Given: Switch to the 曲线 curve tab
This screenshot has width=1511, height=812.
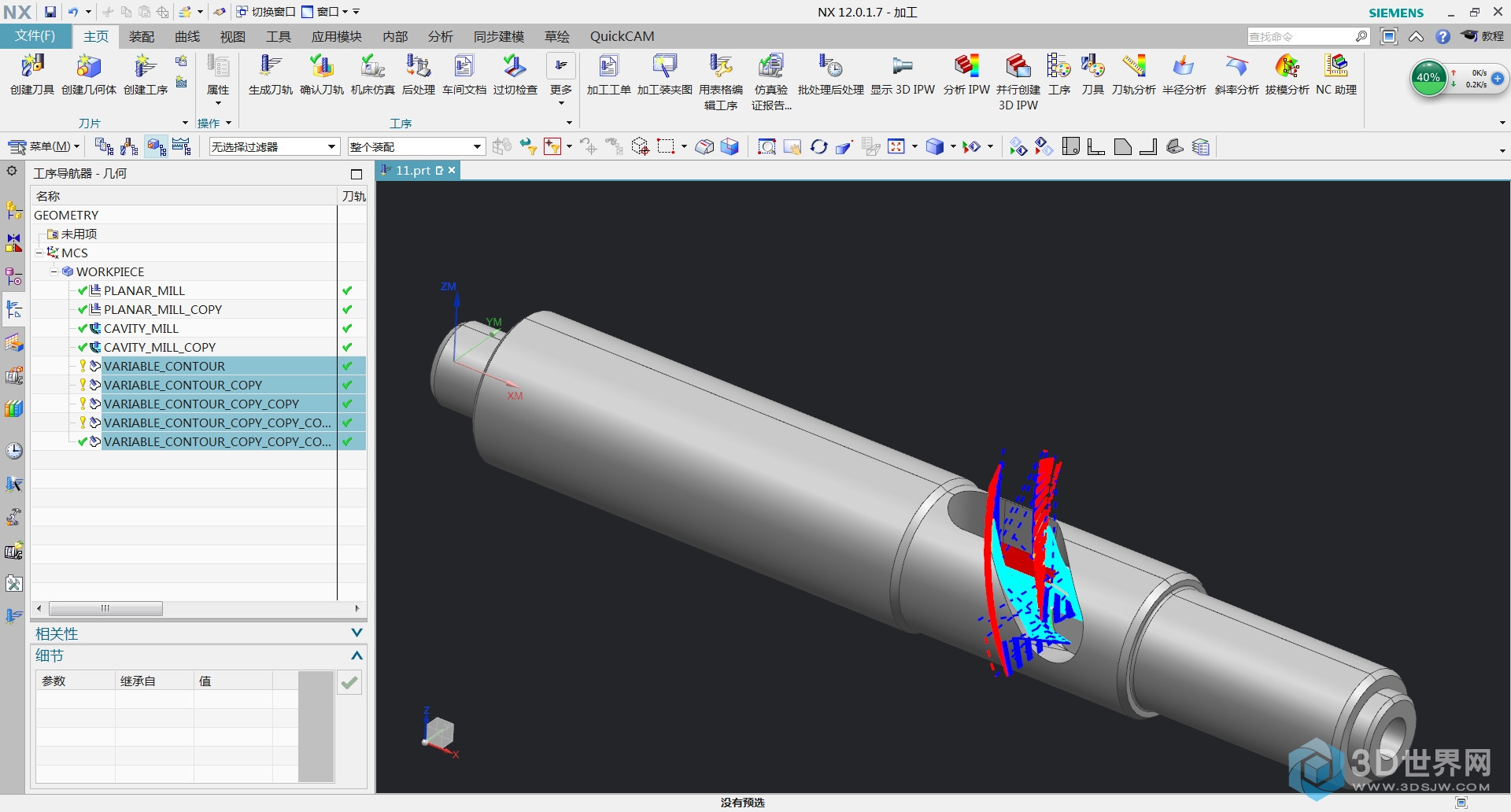Looking at the screenshot, I should click(187, 36).
